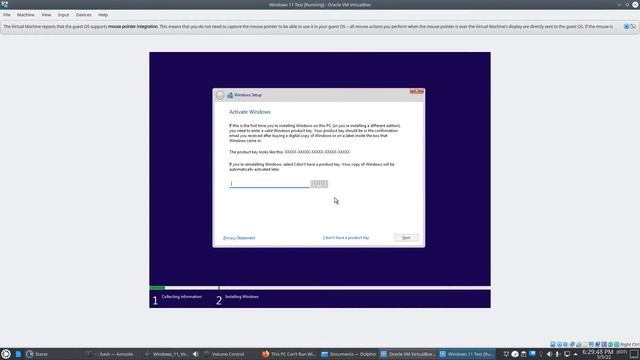Click the VirtualBox window title bar icon
The image size is (640, 360).
(x=4, y=4)
